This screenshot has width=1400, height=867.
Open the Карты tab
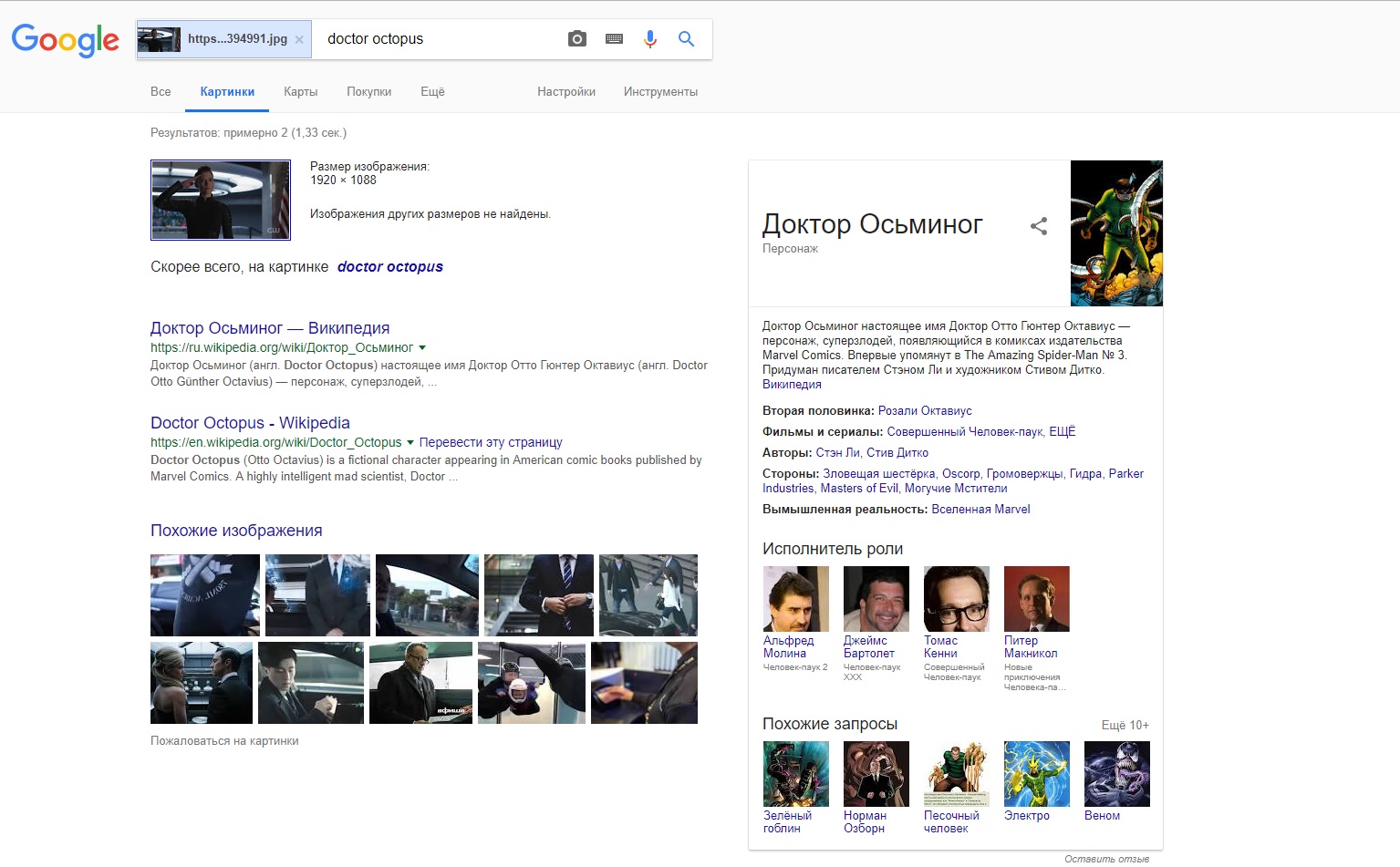coord(301,91)
